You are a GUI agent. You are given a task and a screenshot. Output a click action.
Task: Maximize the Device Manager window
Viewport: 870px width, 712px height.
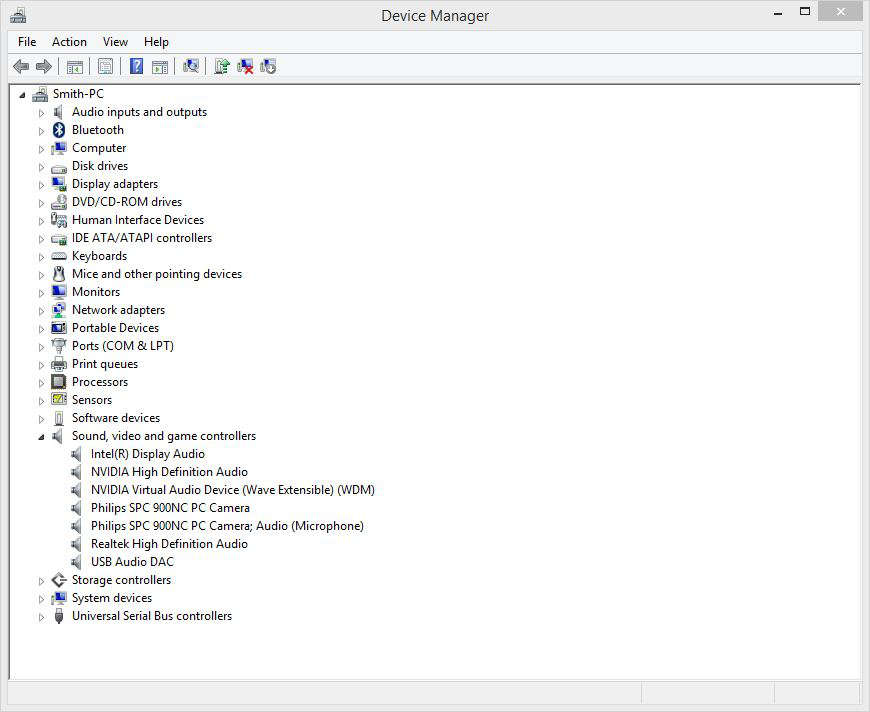[x=805, y=12]
